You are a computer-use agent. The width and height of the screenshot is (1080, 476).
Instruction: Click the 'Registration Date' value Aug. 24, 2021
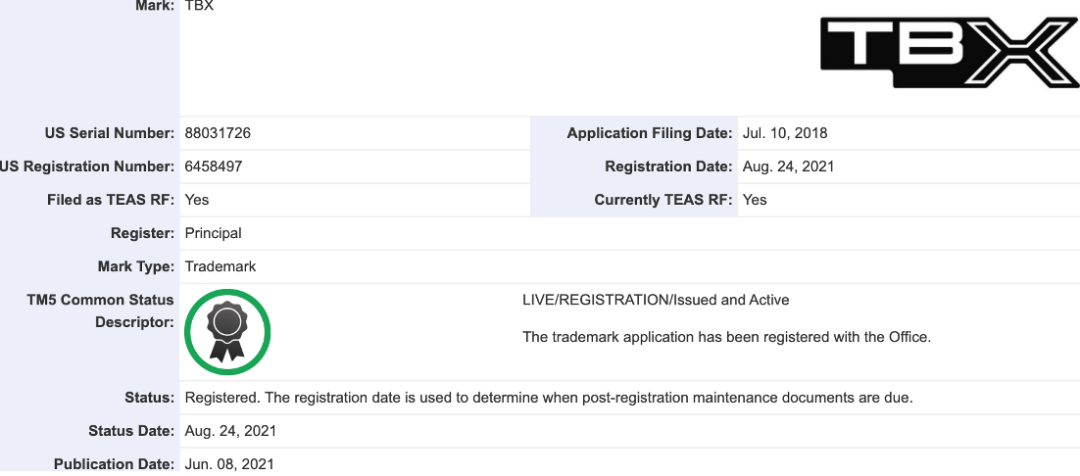[x=788, y=167]
